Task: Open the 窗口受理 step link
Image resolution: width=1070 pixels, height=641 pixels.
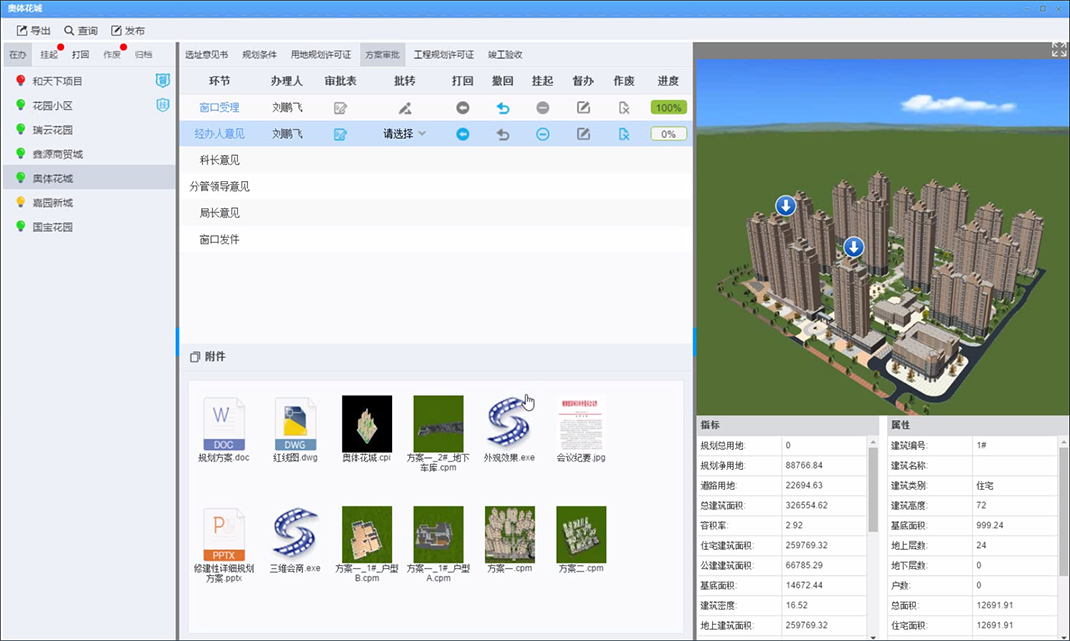Action: (218, 107)
